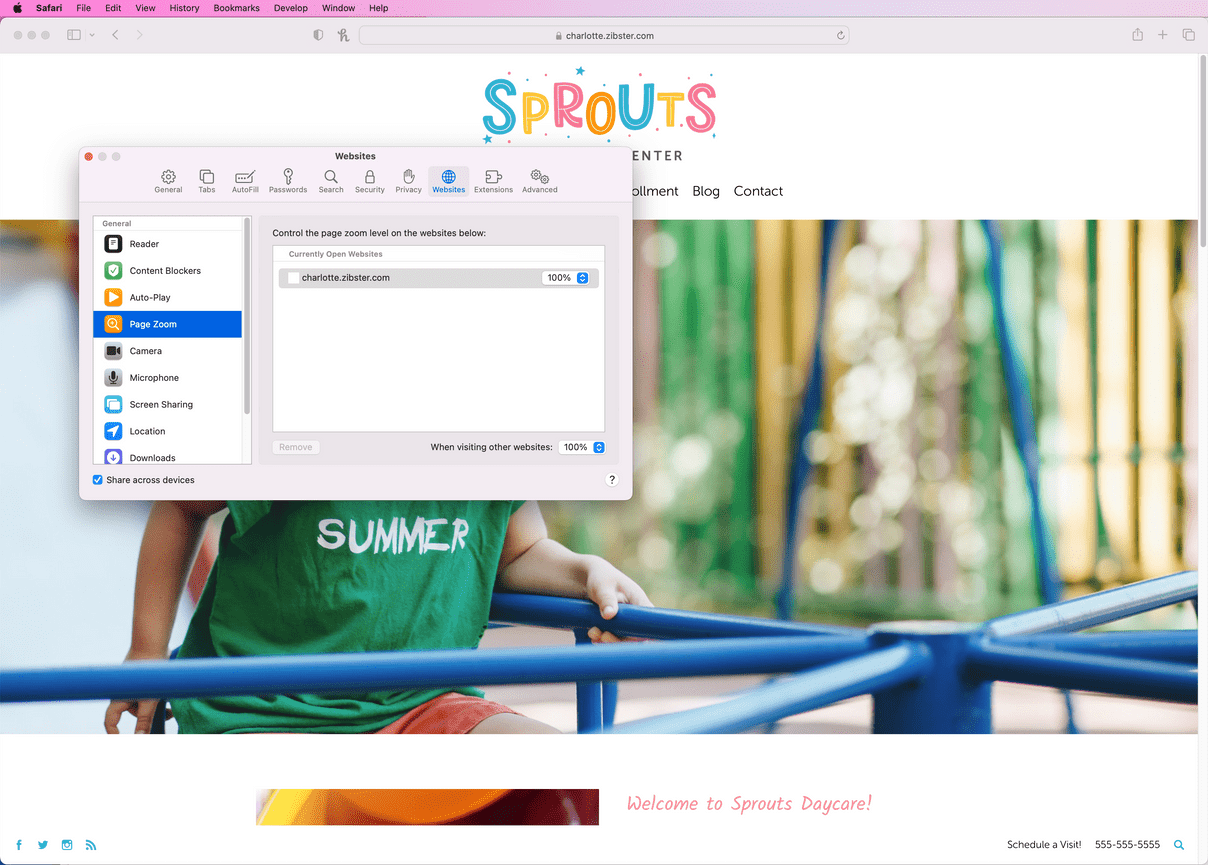
Task: Click the reload page icon
Action: (841, 36)
